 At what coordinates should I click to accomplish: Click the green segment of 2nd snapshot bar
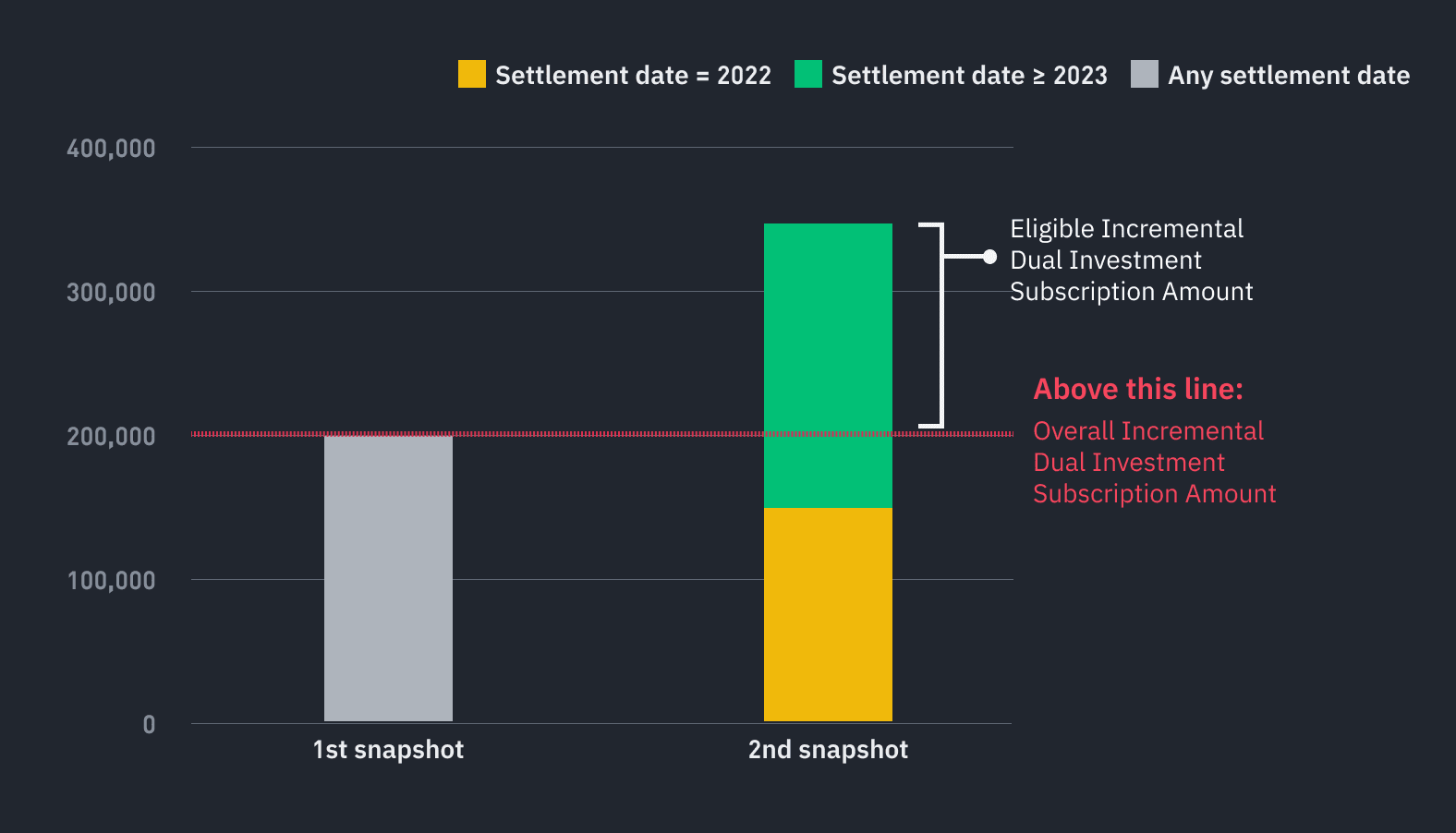tap(828, 366)
